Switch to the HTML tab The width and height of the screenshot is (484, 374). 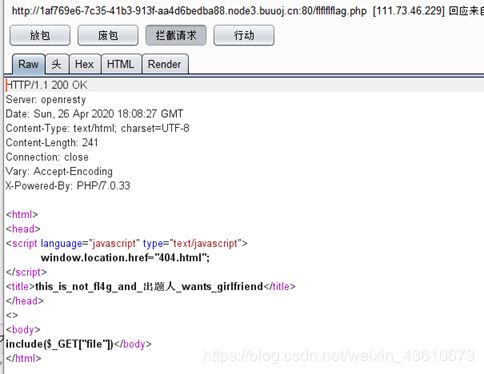click(x=121, y=64)
